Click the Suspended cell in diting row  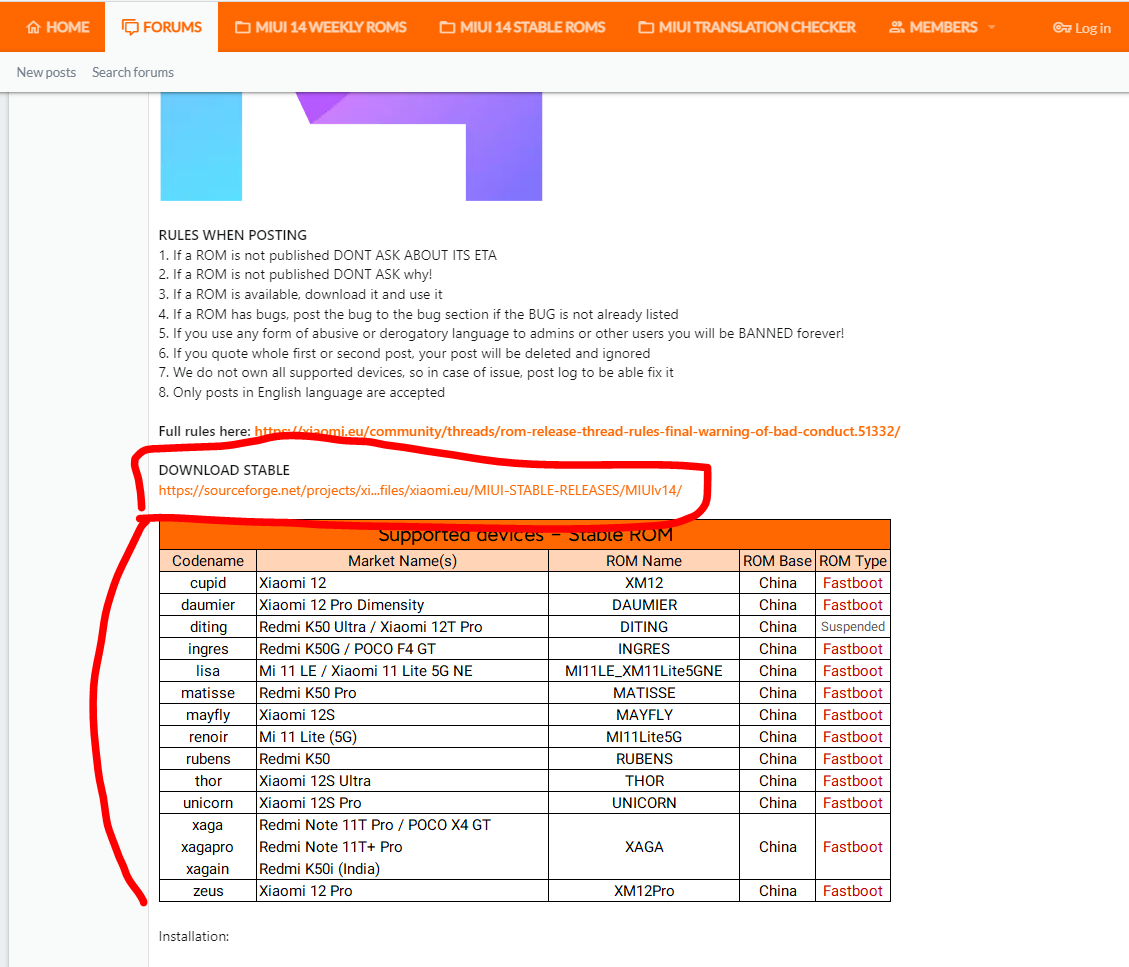click(x=853, y=626)
